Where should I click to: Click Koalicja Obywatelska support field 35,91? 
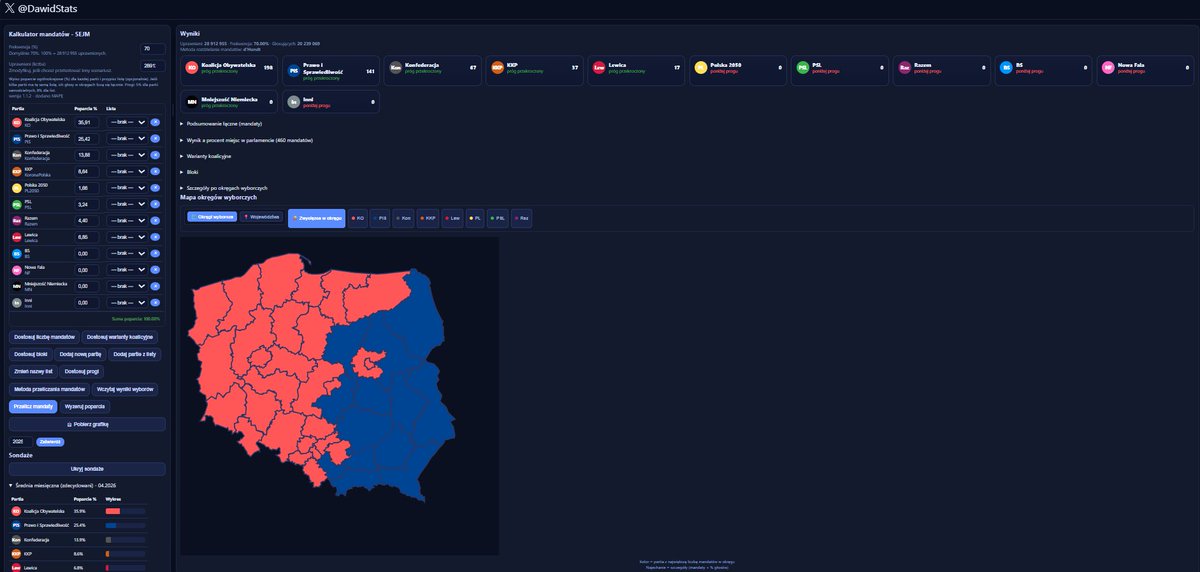tap(87, 122)
